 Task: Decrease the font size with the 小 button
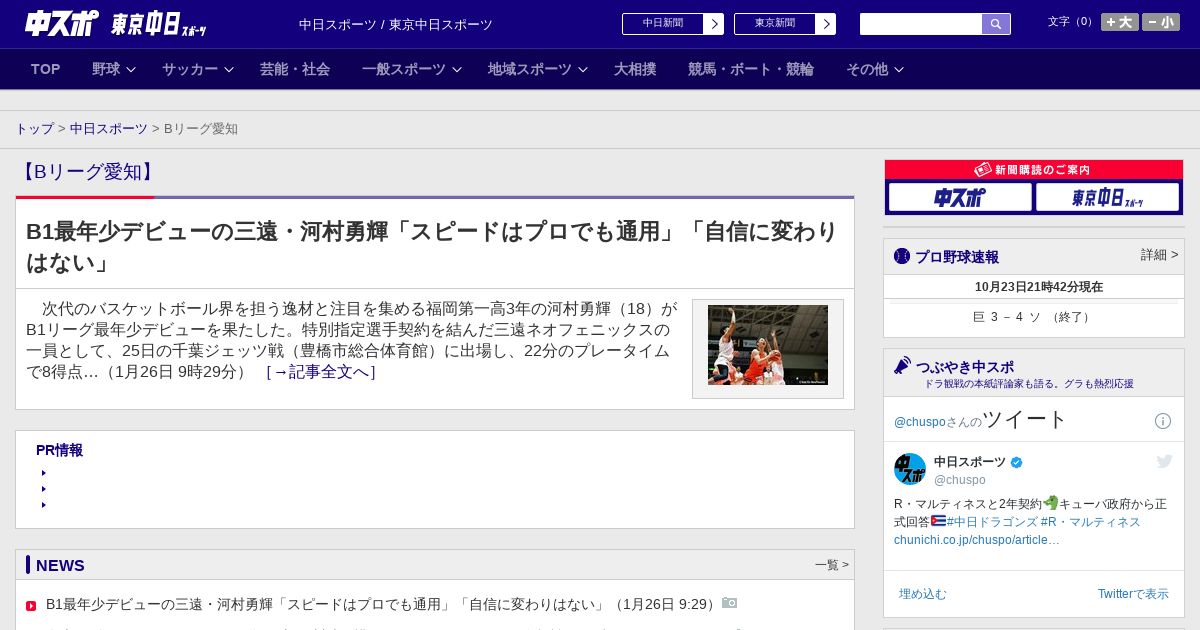(1161, 22)
